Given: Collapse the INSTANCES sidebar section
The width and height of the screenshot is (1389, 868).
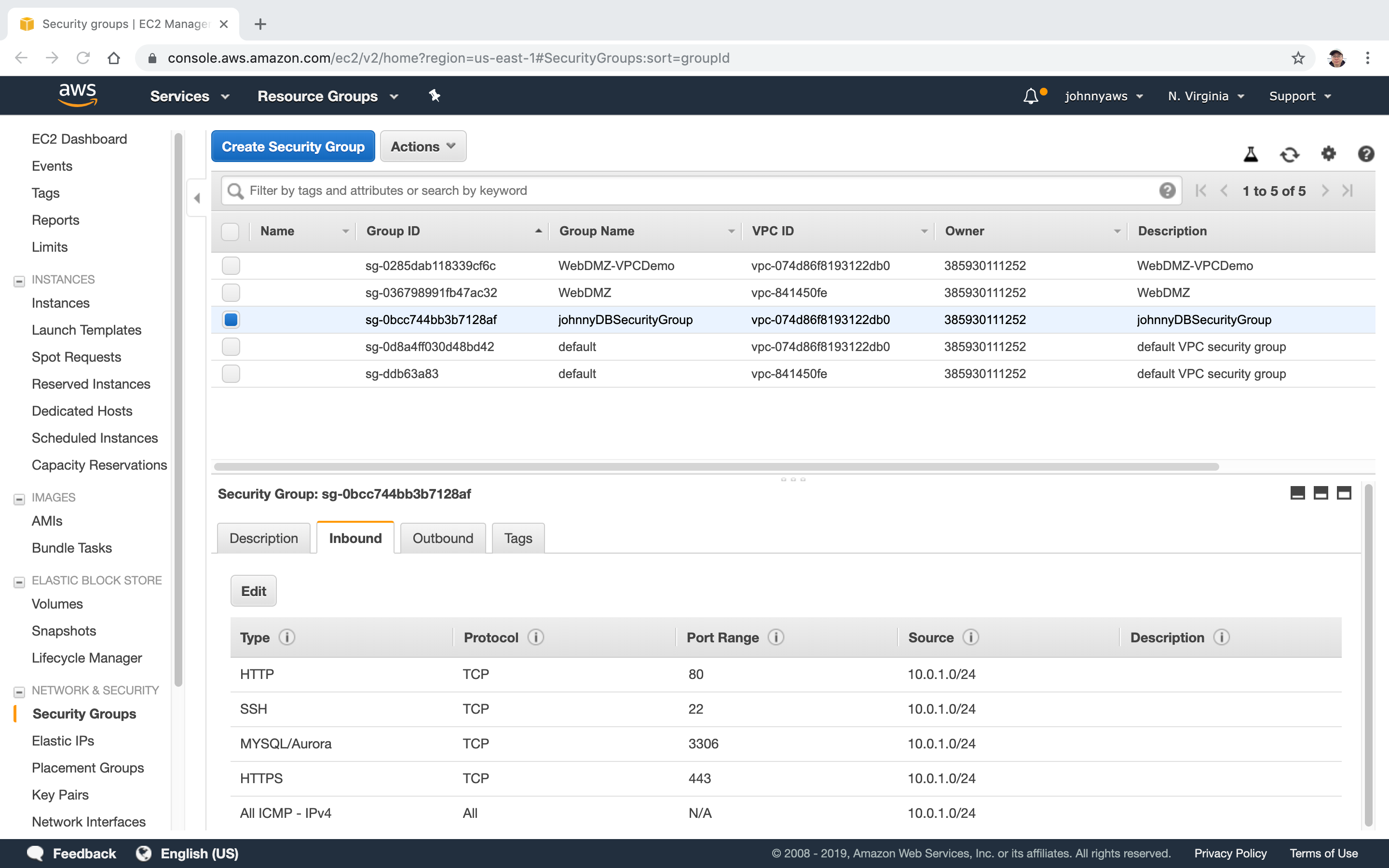Looking at the screenshot, I should pos(19,281).
